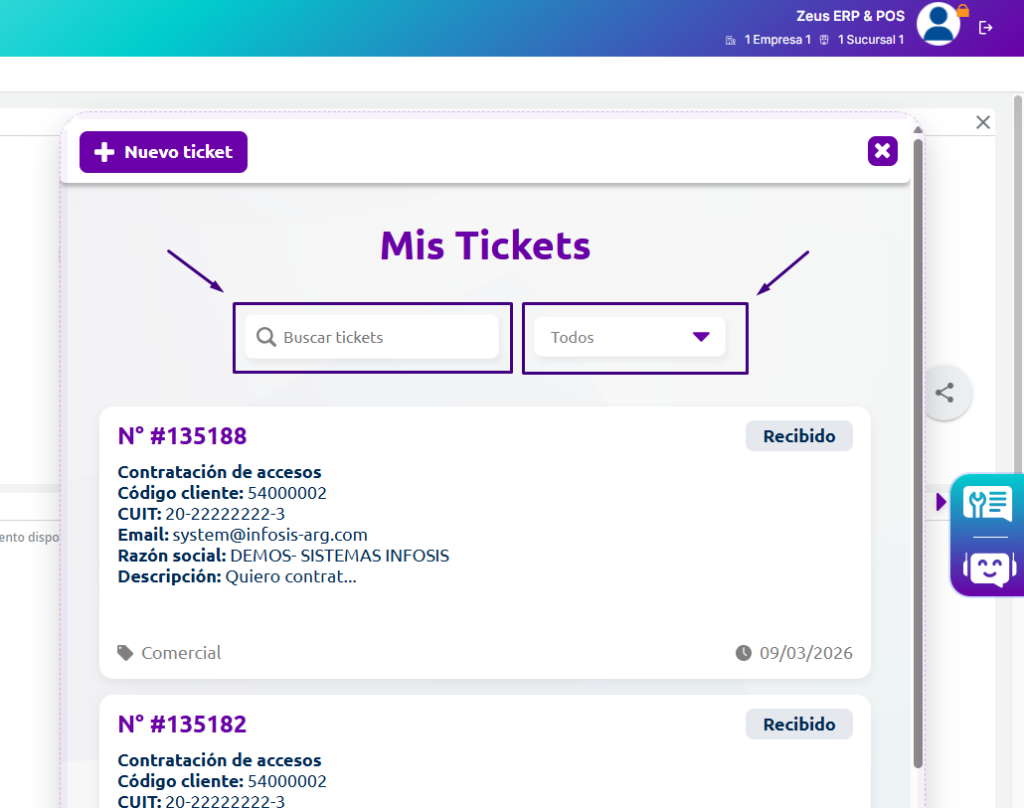Click the share icon button
This screenshot has height=808, width=1024.
[x=944, y=393]
